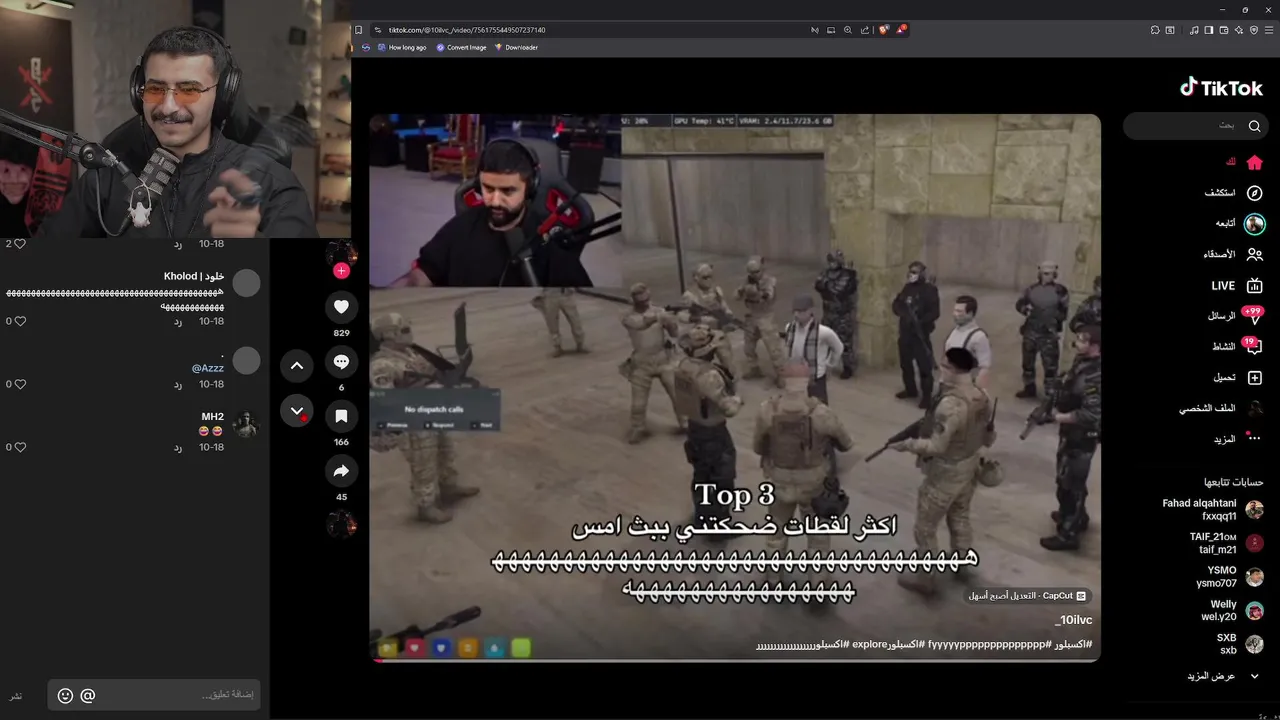The height and width of the screenshot is (720, 1280).
Task: Open the browser hamburger menu
Action: coord(1268,30)
